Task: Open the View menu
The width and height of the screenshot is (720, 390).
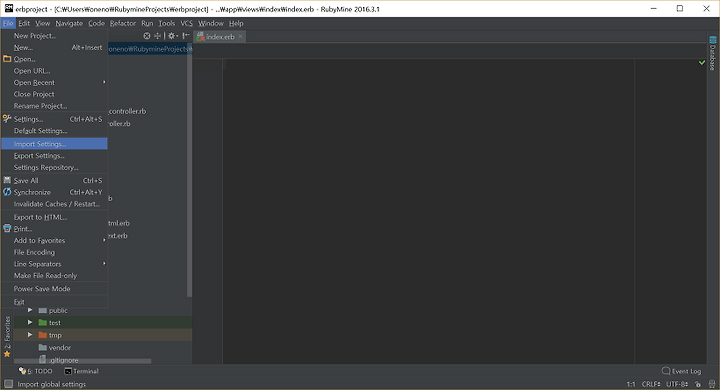Action: click(42, 23)
